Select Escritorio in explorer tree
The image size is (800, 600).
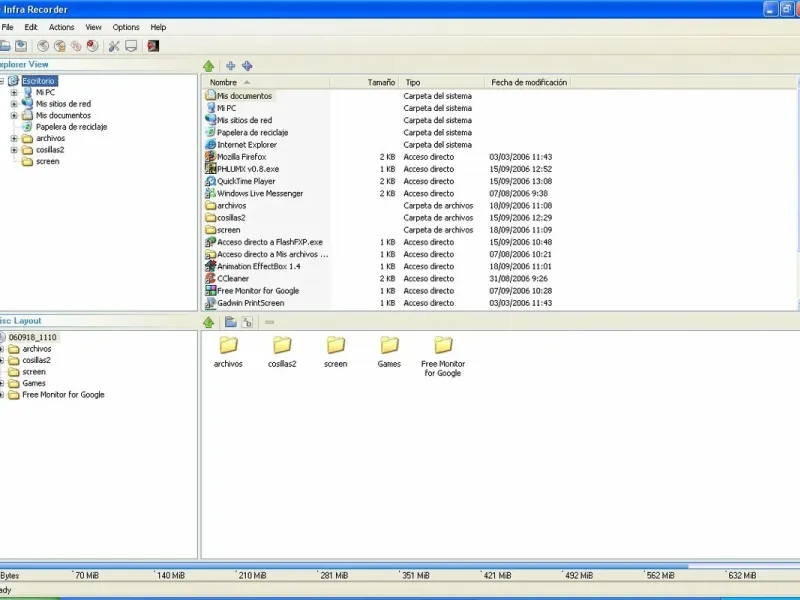click(x=39, y=81)
